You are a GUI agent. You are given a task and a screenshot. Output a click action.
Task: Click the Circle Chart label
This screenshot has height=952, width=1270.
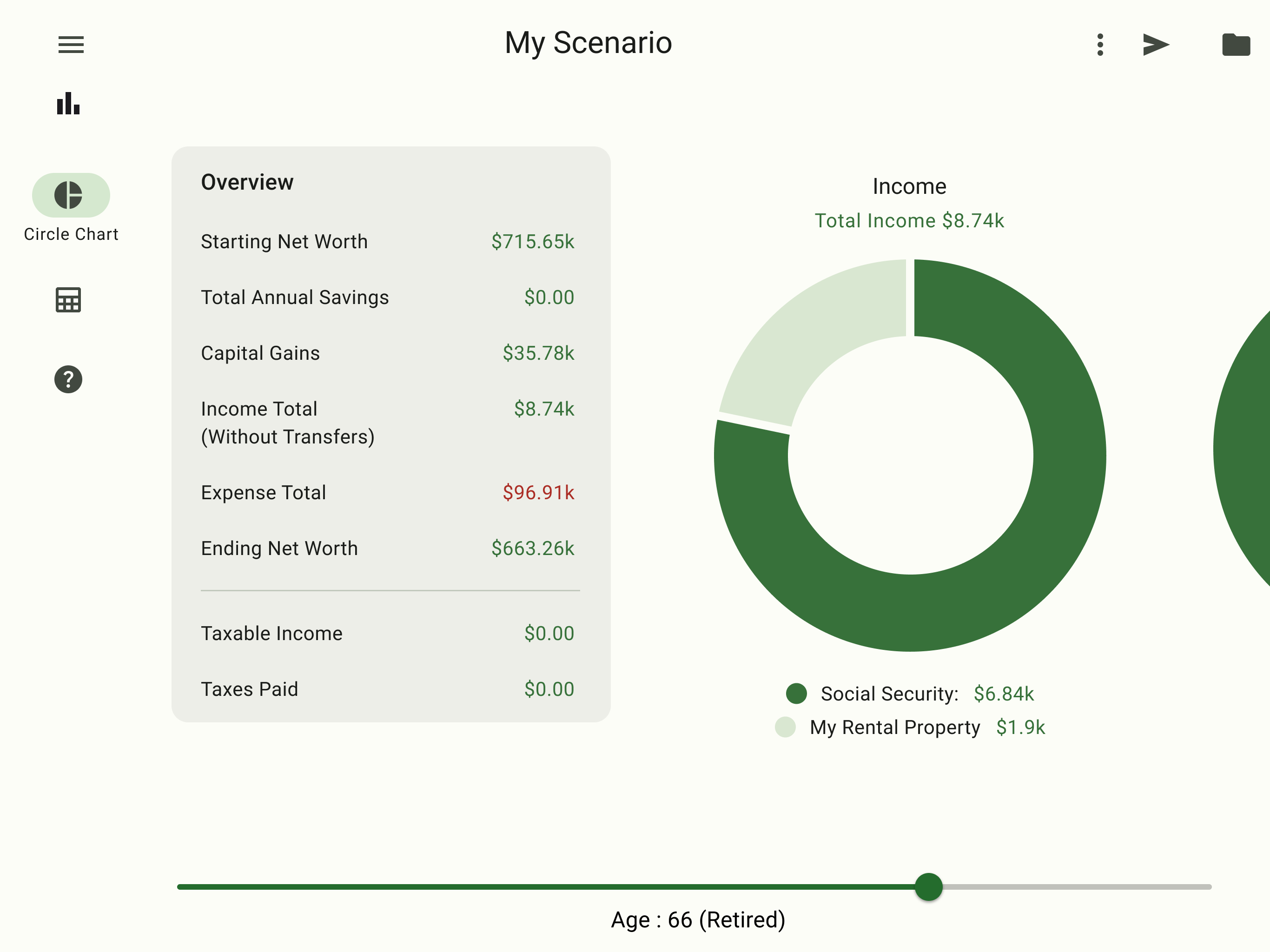tap(71, 234)
